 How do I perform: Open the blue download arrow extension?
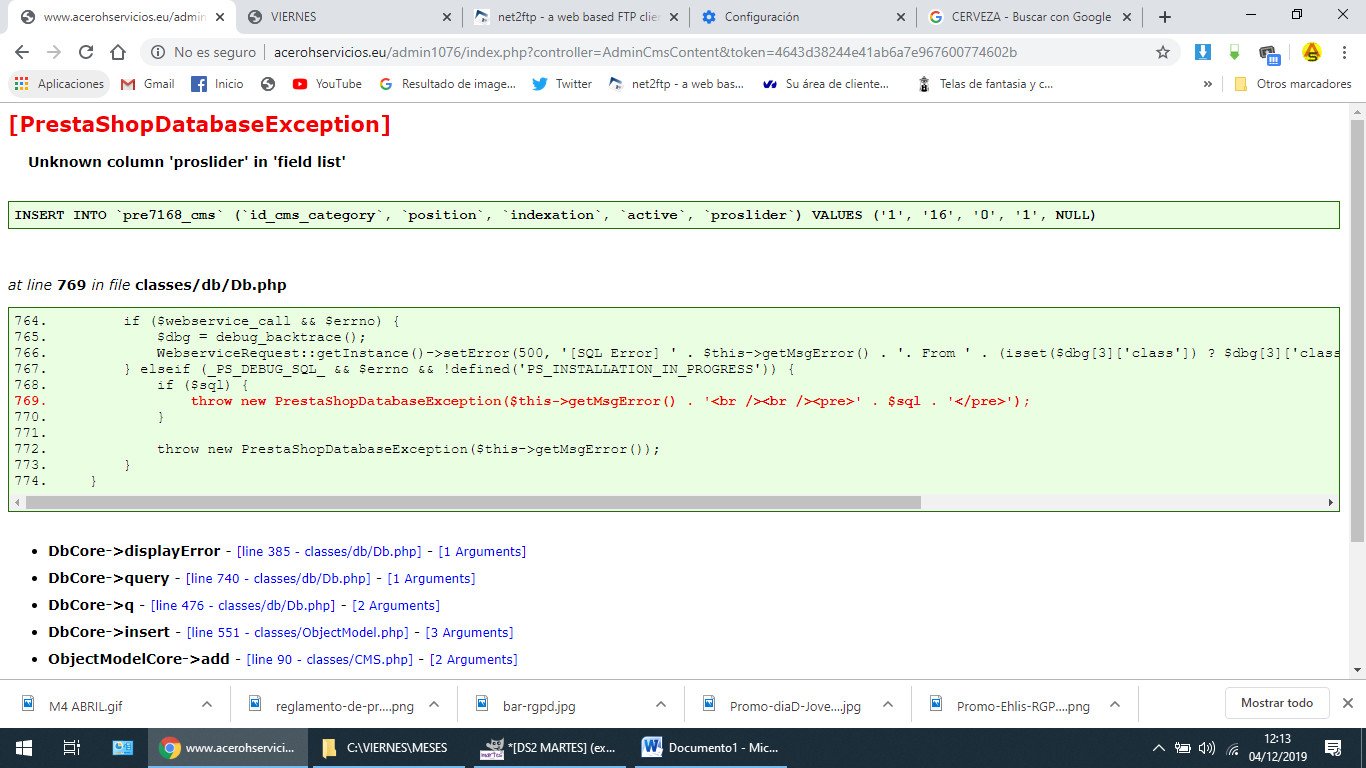tap(1203, 52)
